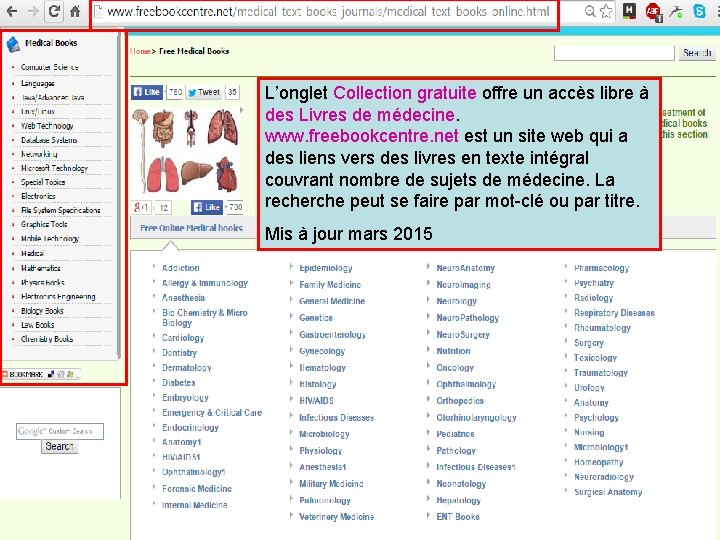Open the Epidemiology link
Viewport: 720px width, 540px height.
pyautogui.click(x=326, y=268)
